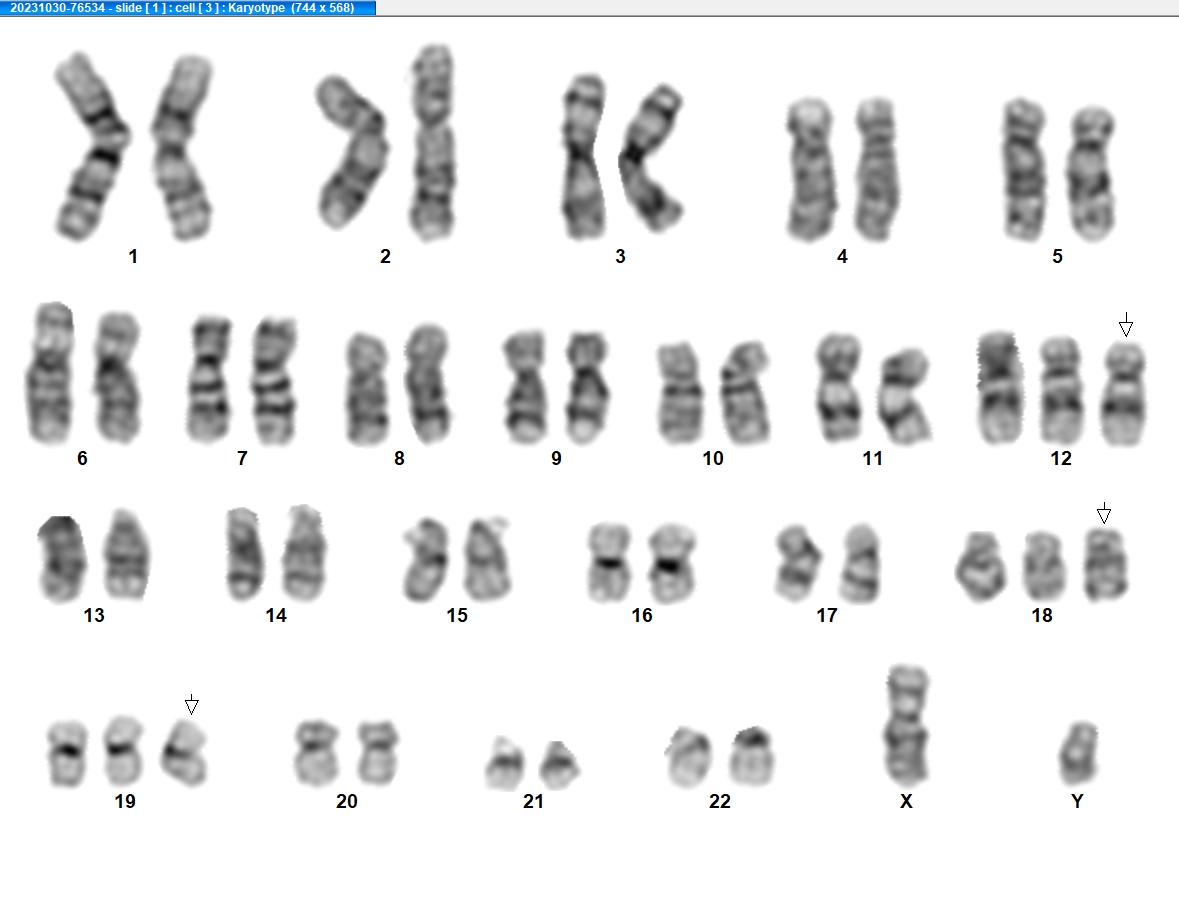1179x906 pixels.
Task: Select the X chromosome image
Action: click(908, 725)
